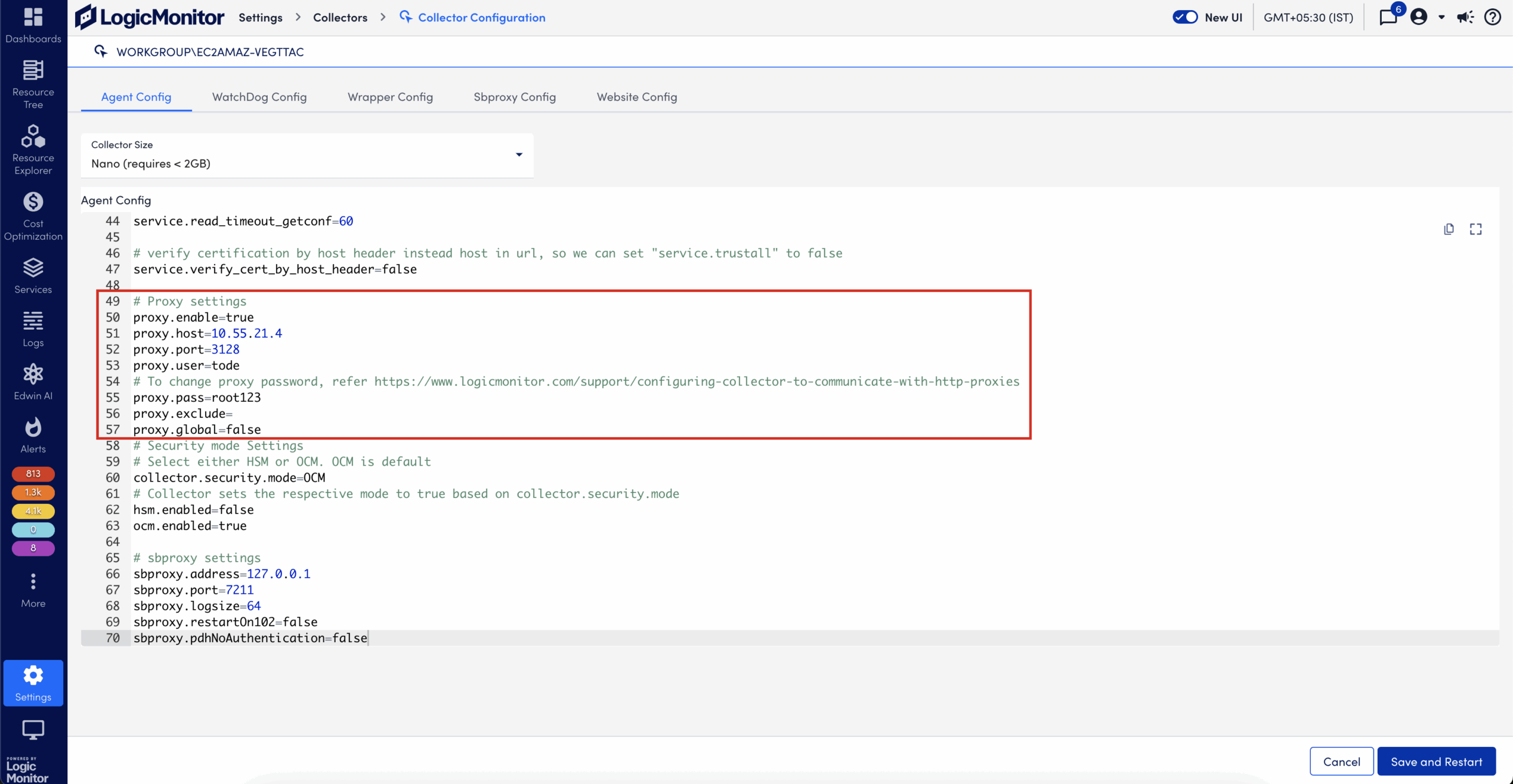
Task: Switch to WatchDog Config tab
Action: pyautogui.click(x=259, y=97)
